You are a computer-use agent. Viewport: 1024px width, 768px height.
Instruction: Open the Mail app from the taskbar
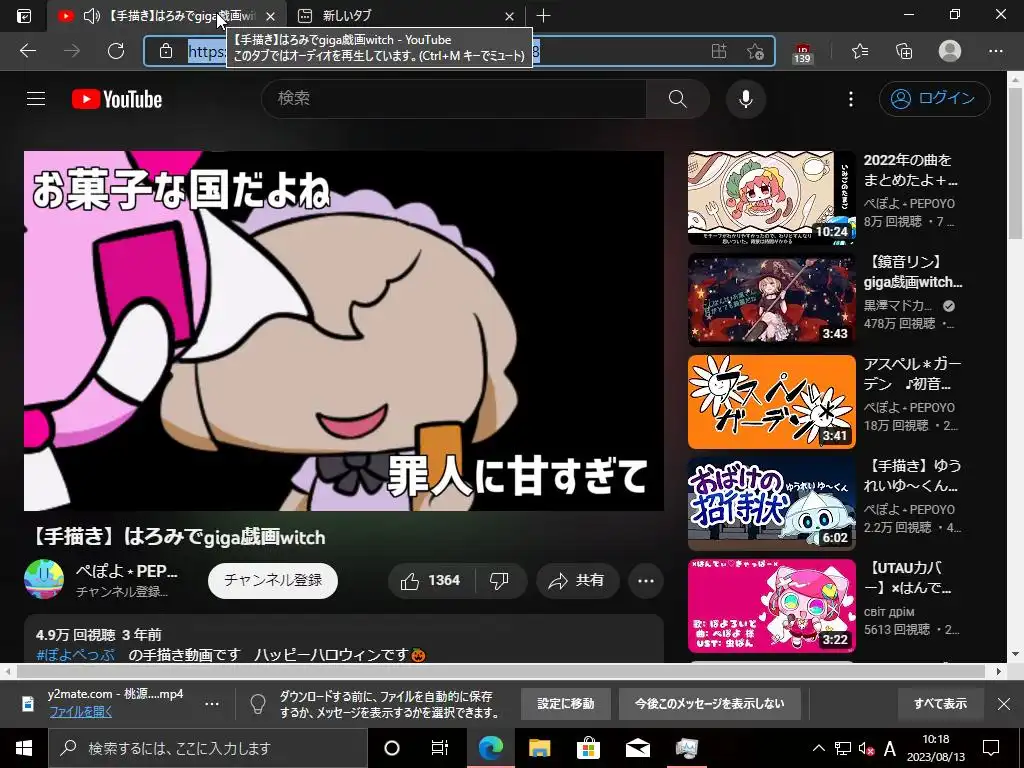637,748
